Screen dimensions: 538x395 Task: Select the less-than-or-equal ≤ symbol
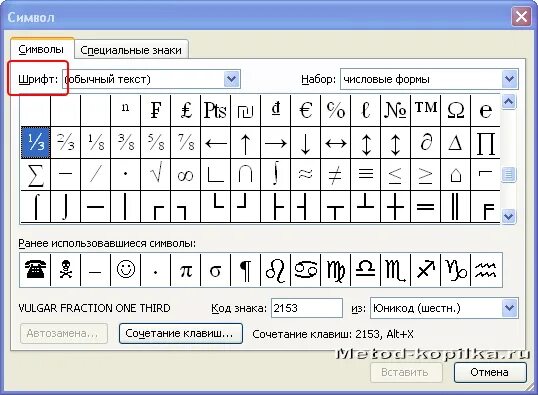coord(396,175)
